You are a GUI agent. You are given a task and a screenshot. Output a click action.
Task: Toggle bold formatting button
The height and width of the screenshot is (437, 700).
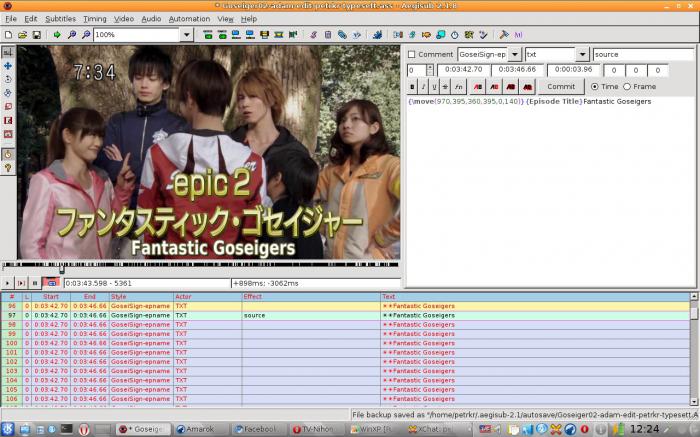[x=412, y=87]
